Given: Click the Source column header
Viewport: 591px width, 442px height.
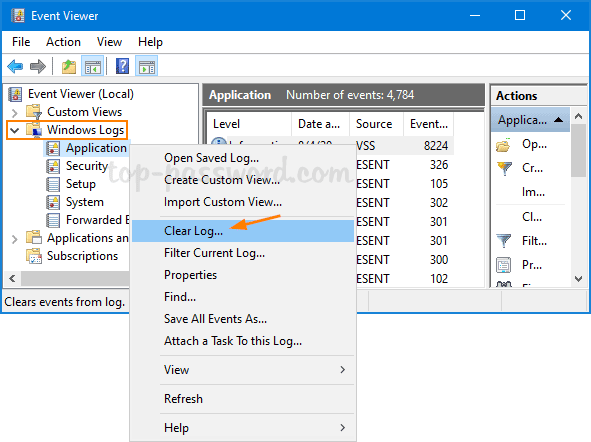Looking at the screenshot, I should point(376,124).
